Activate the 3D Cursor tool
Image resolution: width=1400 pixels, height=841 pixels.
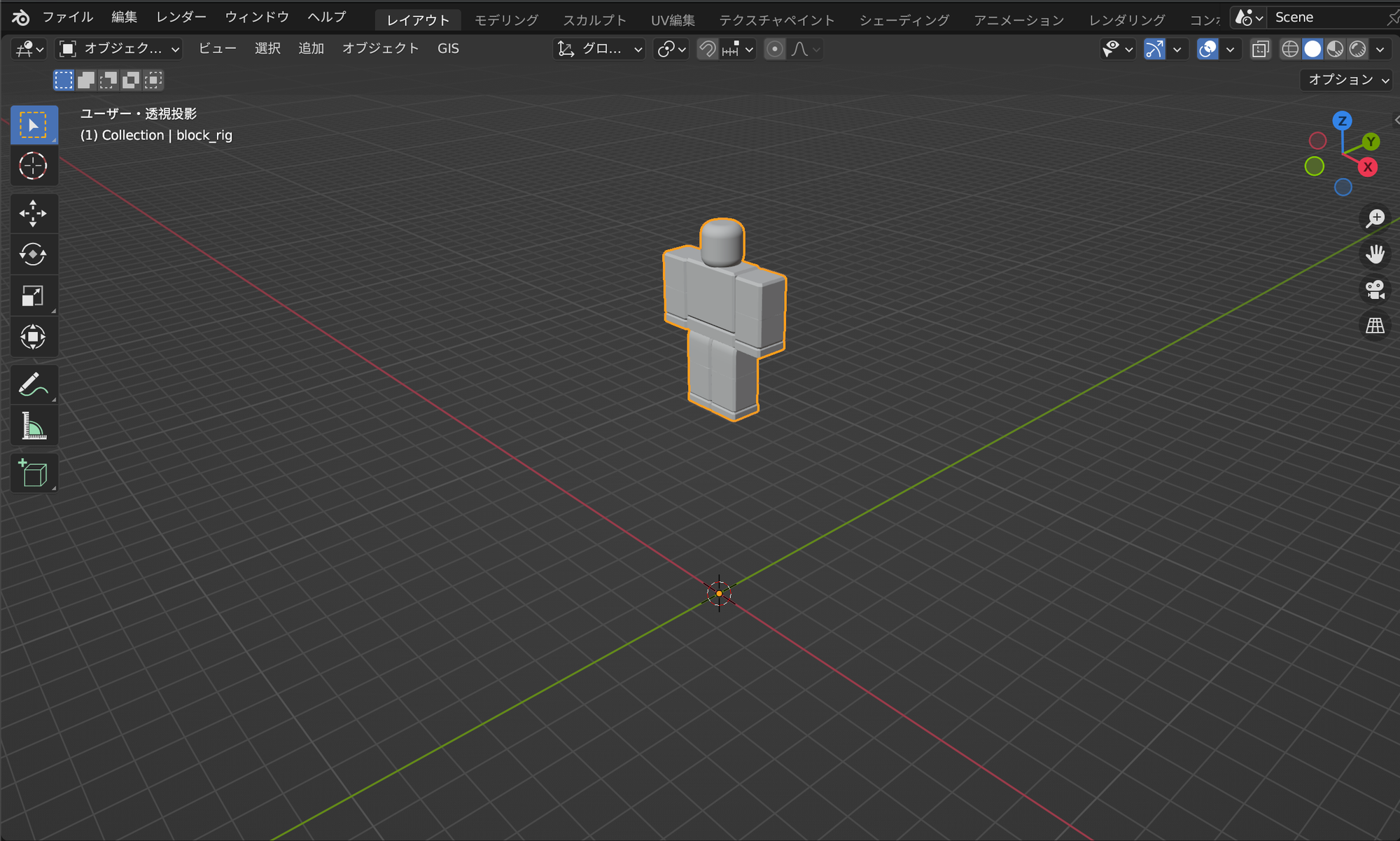pyautogui.click(x=34, y=167)
